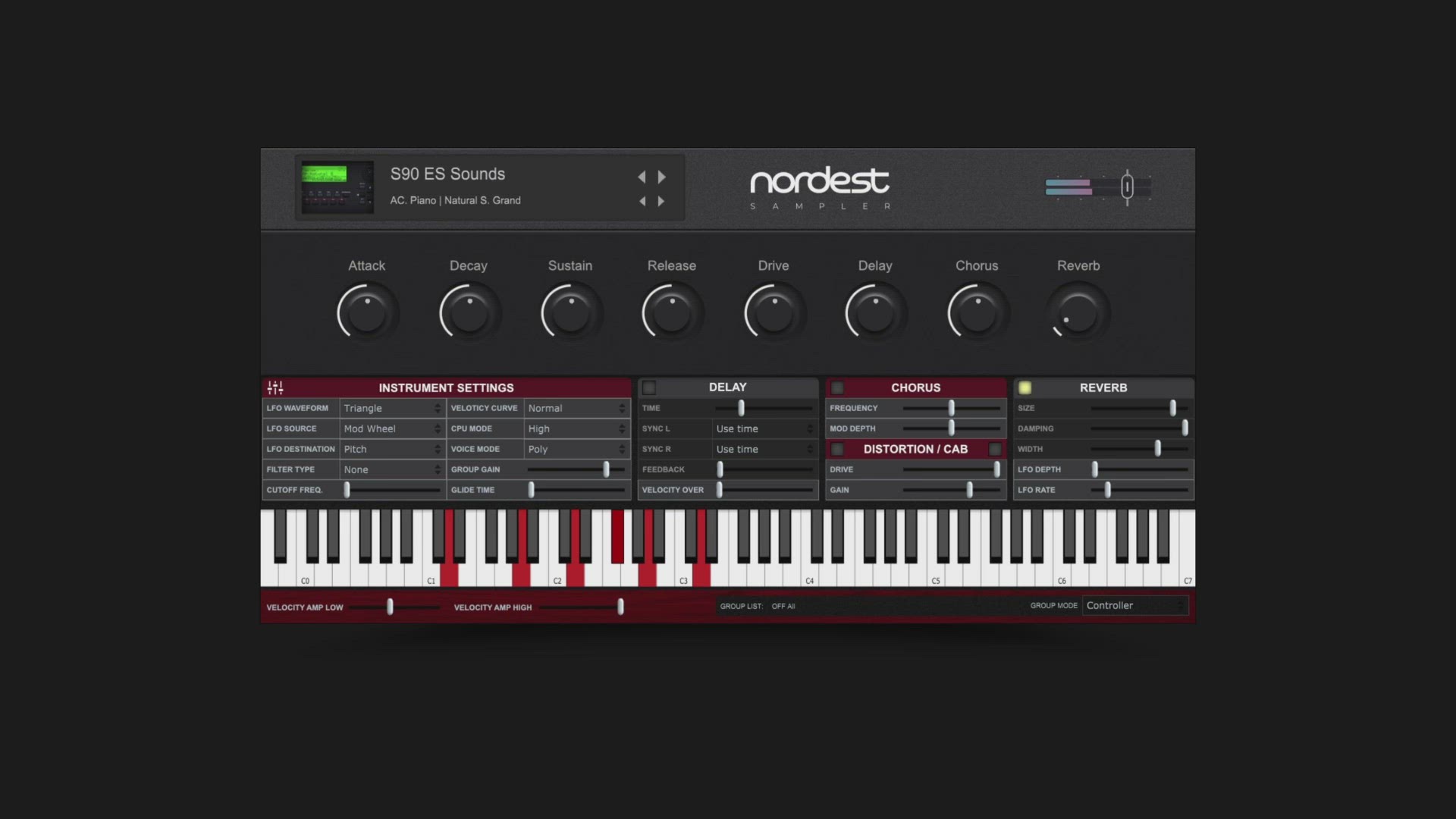Disable the Reverb effect toggle

(1025, 388)
